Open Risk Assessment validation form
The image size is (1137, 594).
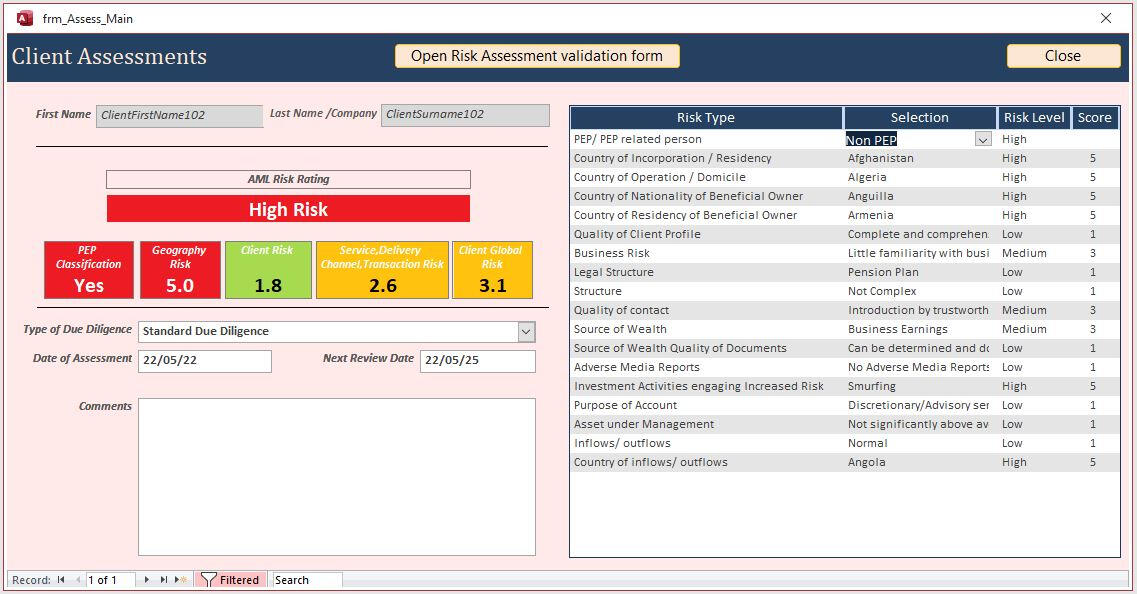tap(537, 56)
